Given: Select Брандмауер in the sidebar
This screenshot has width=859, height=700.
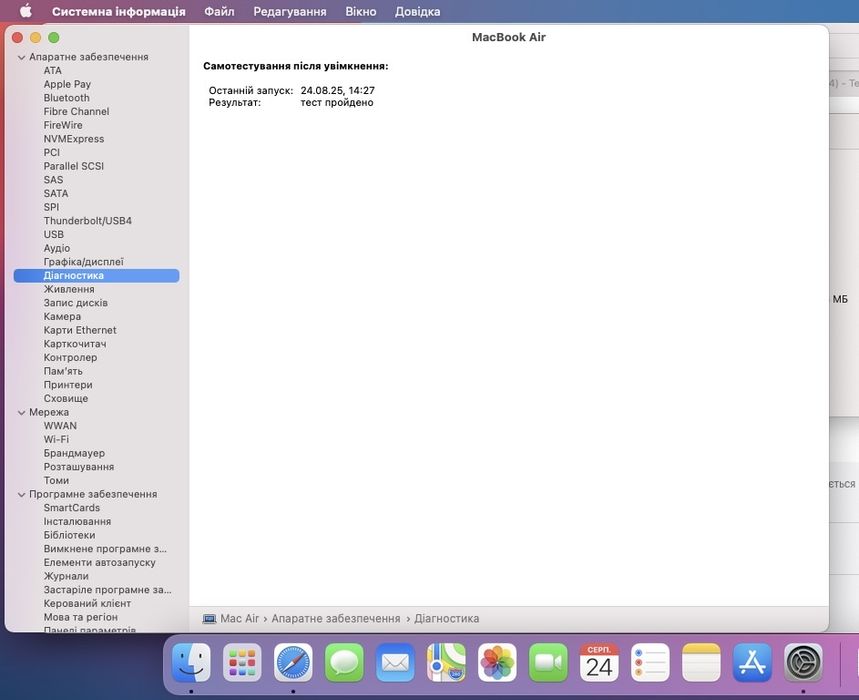Looking at the screenshot, I should (x=75, y=453).
